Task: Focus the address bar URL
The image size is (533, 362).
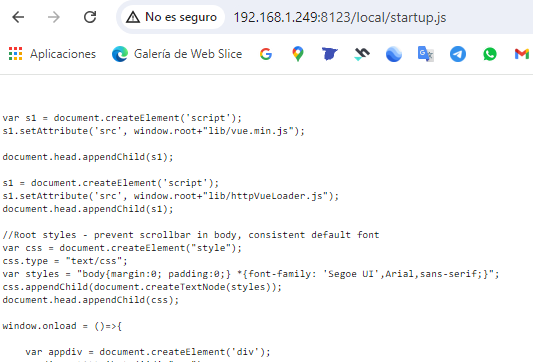Action: tap(340, 17)
